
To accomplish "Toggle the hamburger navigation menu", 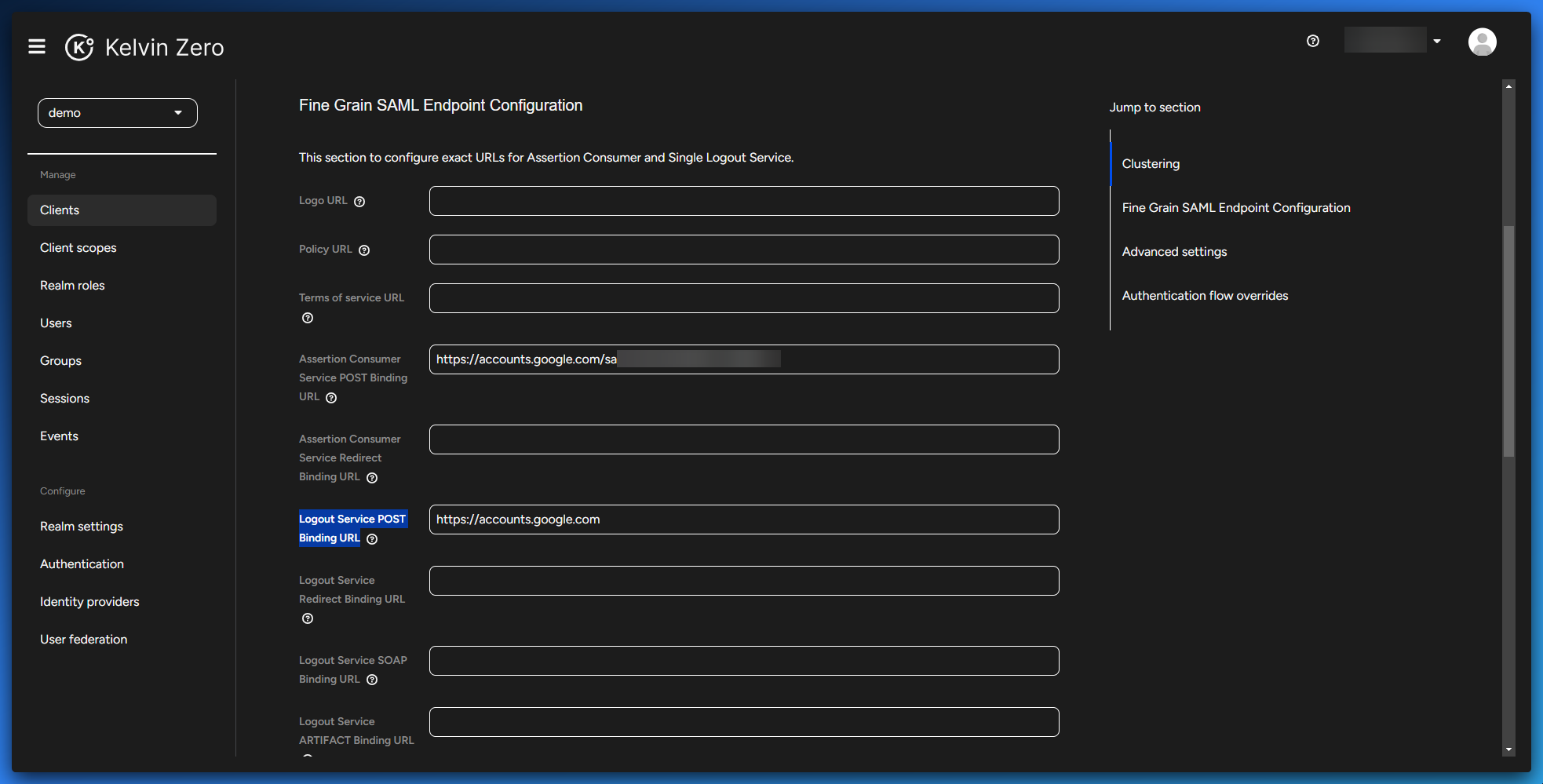I will click(37, 47).
